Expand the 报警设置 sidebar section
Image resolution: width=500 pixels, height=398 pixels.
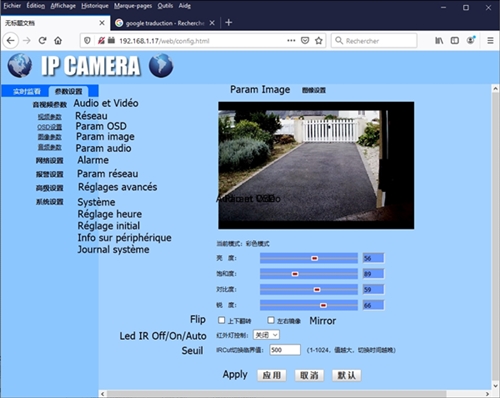click(x=50, y=174)
